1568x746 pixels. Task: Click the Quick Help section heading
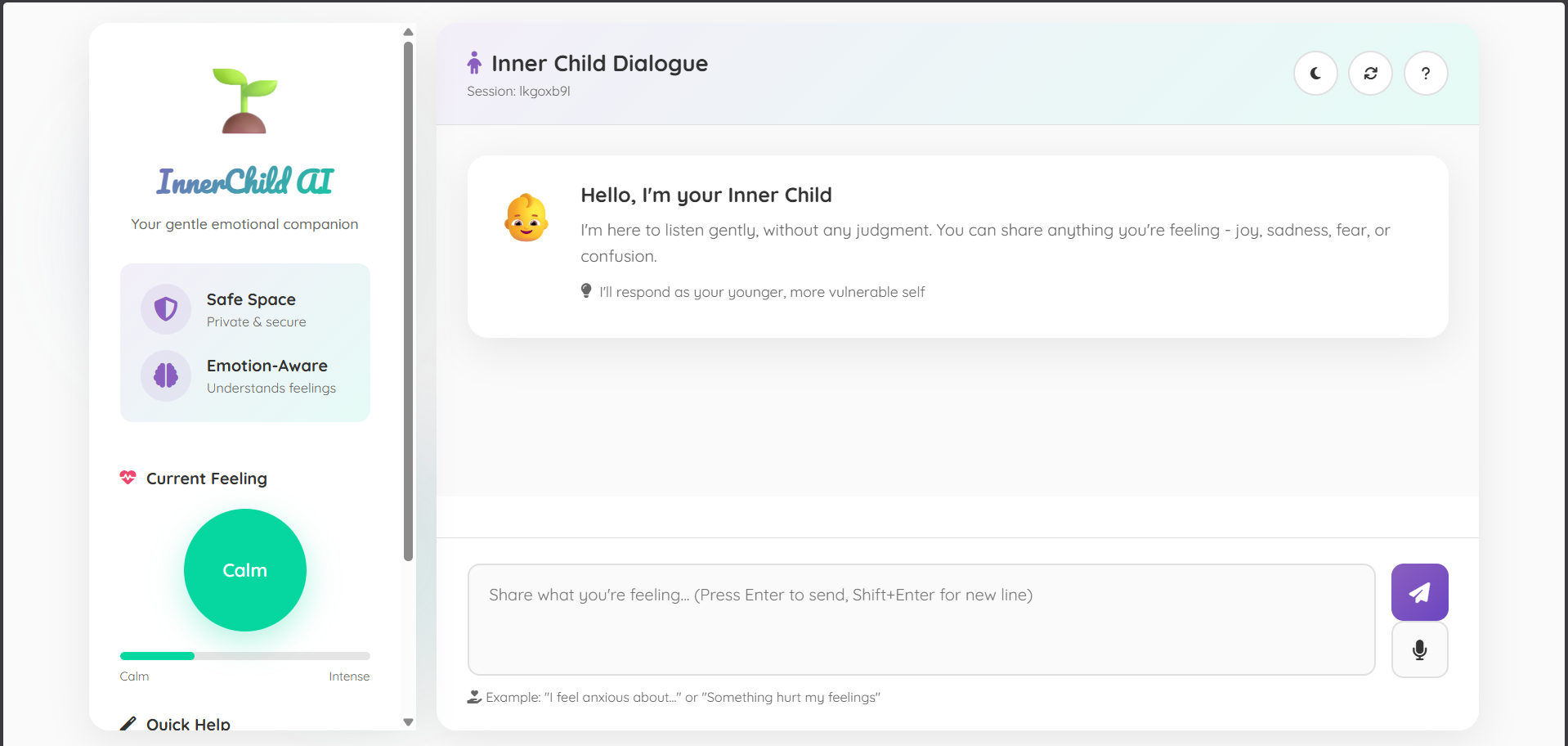coord(188,724)
